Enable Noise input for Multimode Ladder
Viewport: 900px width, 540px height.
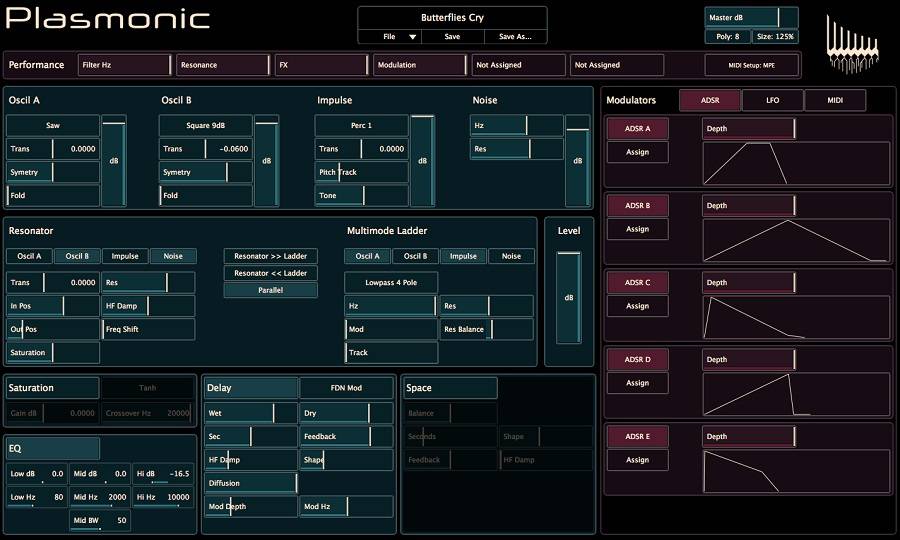click(x=511, y=256)
